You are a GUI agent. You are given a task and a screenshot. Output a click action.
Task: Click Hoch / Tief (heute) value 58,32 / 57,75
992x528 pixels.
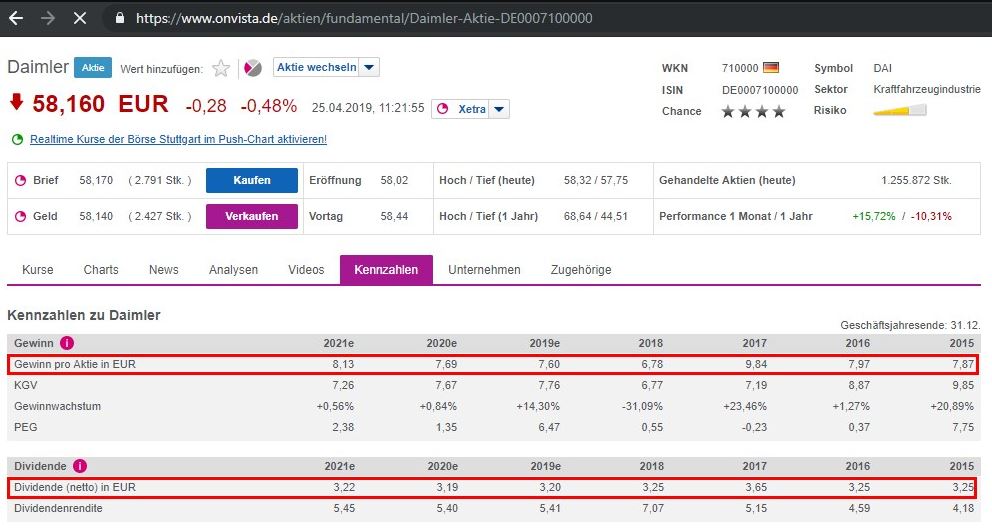596,180
